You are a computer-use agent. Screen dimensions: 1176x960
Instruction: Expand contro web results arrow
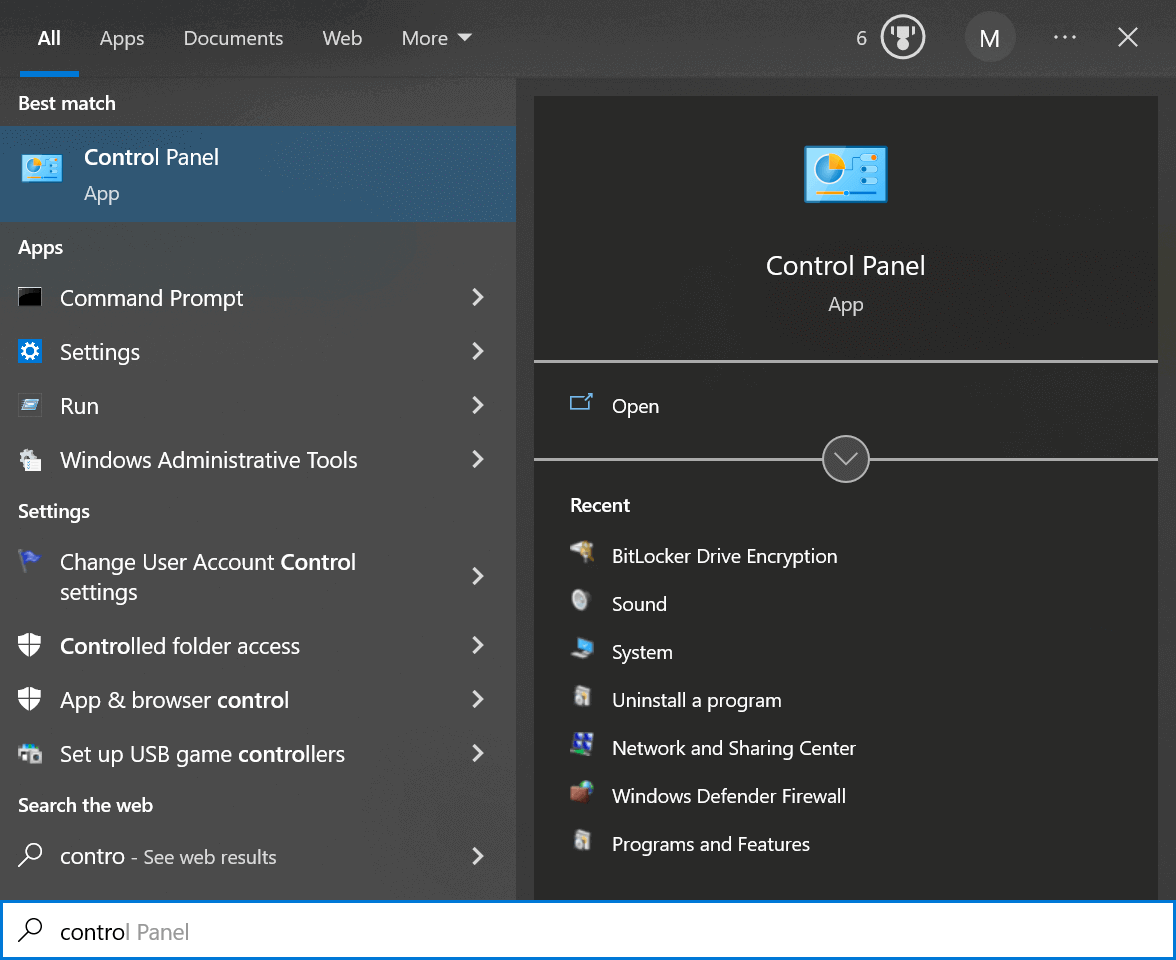478,856
